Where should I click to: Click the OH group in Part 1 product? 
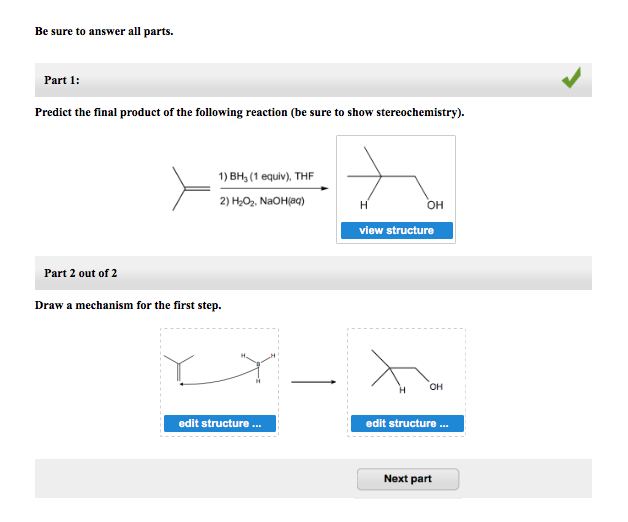pos(435,205)
